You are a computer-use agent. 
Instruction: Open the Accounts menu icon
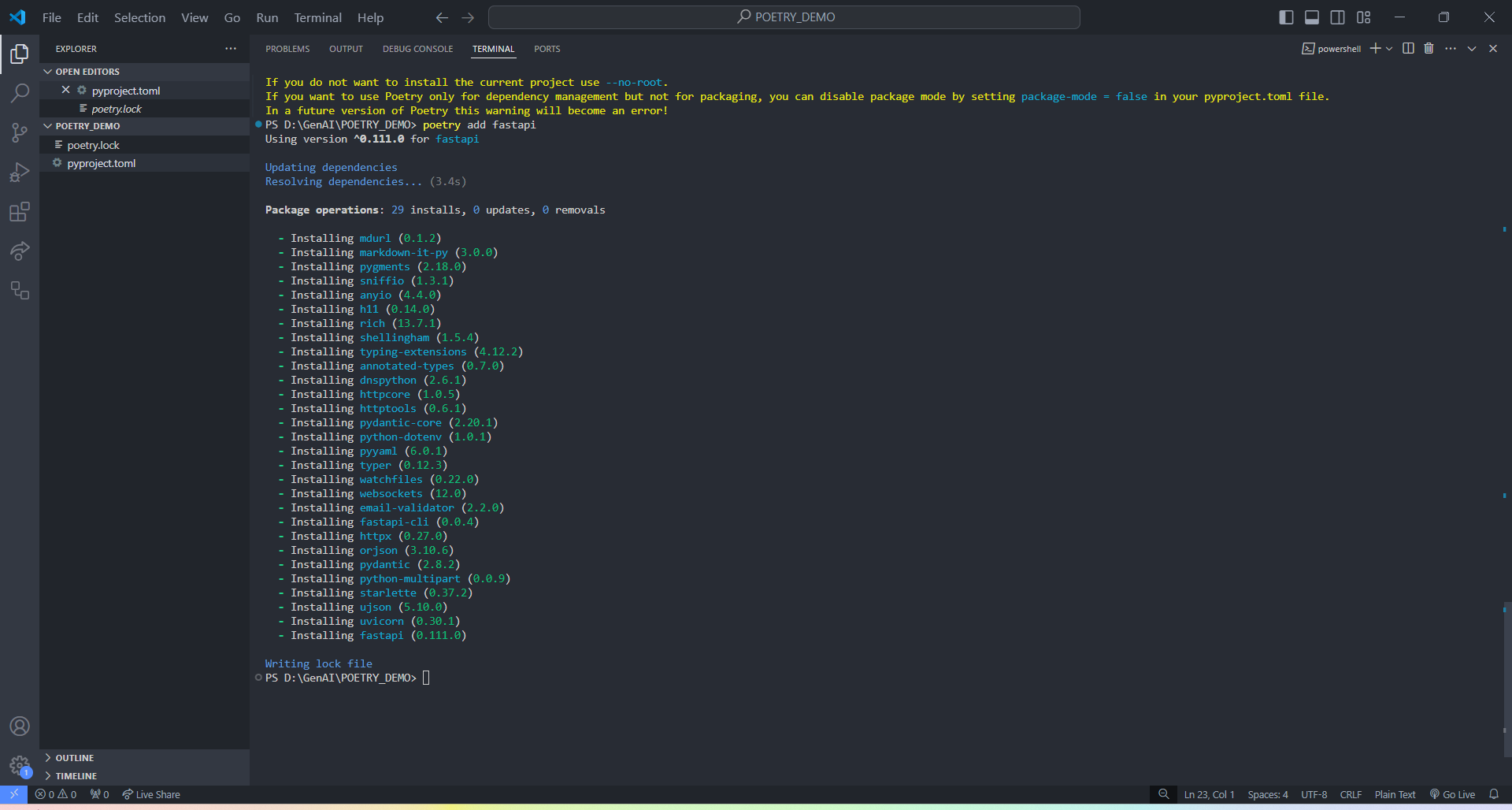(x=20, y=726)
